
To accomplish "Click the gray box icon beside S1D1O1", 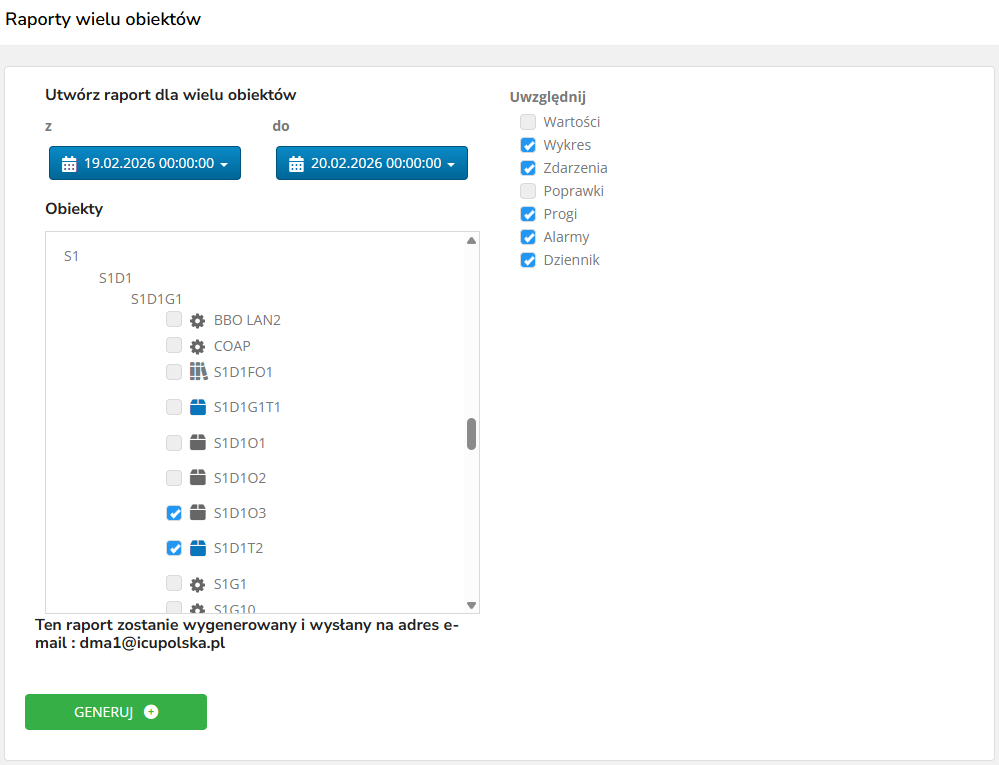I will (197, 442).
